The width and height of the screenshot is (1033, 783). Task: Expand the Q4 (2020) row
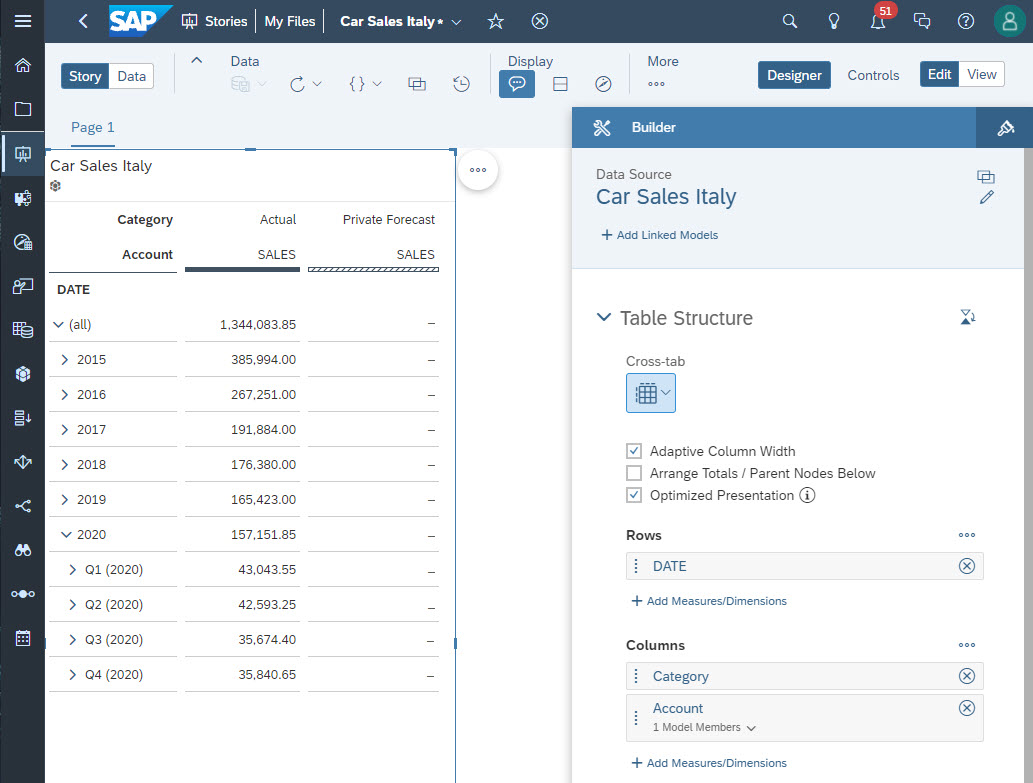coord(72,674)
